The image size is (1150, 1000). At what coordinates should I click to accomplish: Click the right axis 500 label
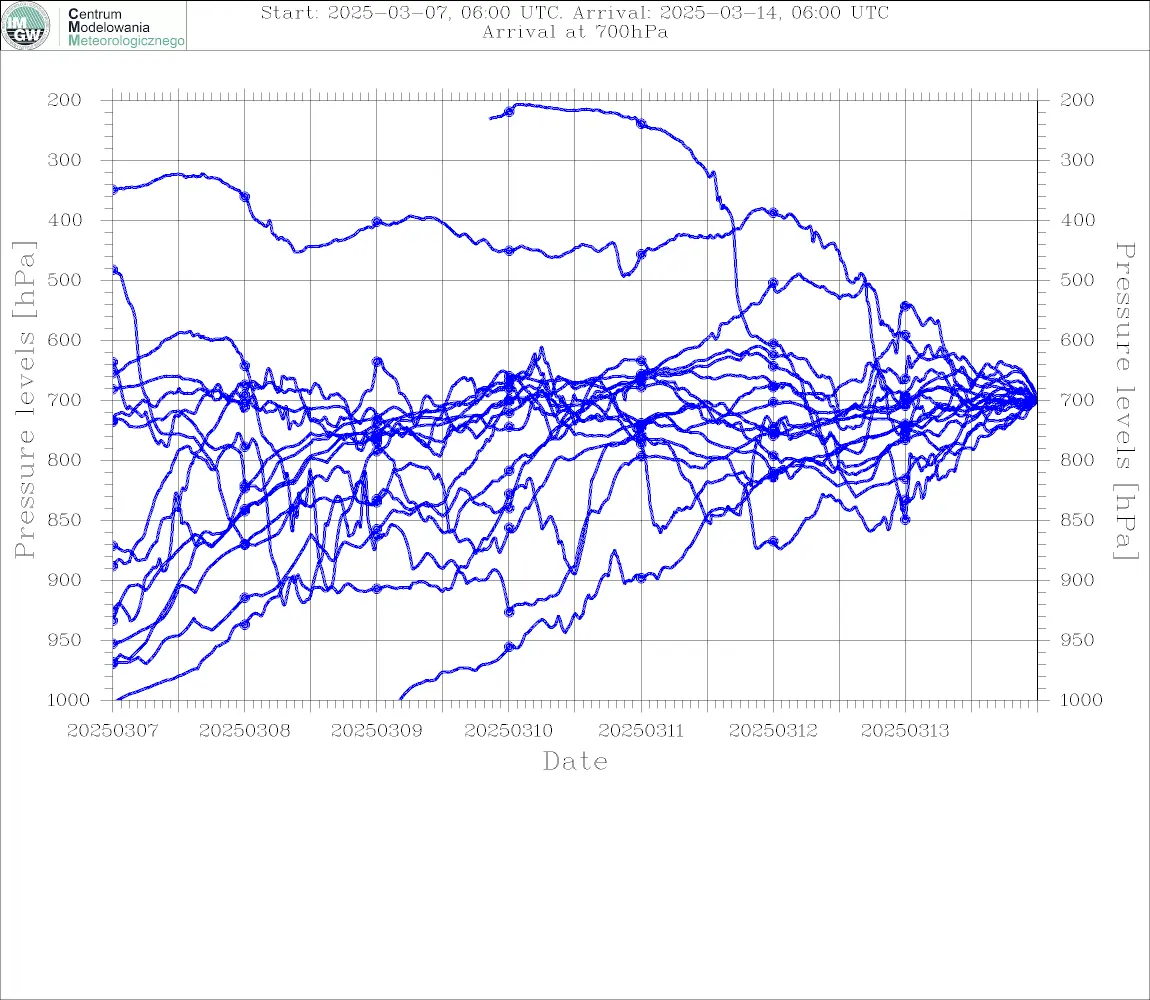[x=1077, y=280]
